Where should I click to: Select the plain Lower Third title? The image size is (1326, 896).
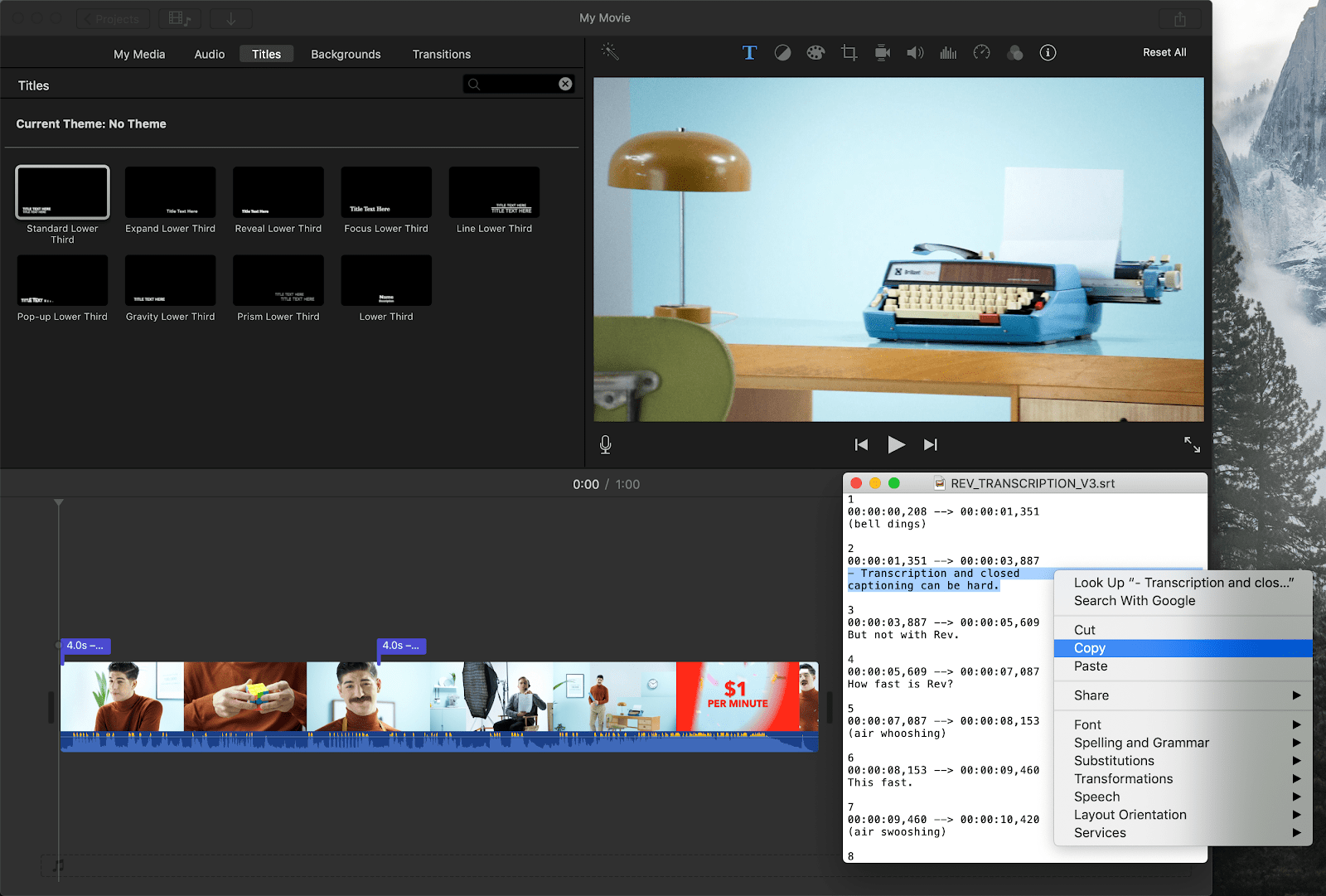386,280
